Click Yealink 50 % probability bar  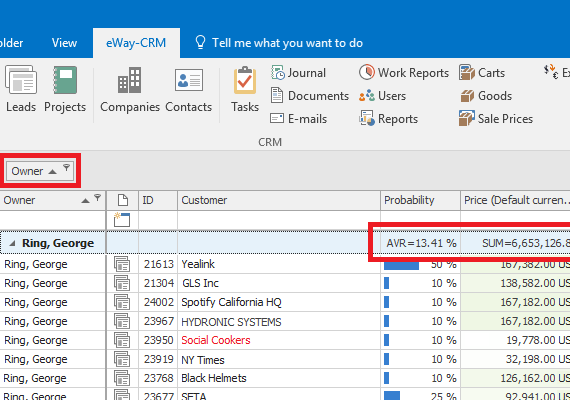[401, 265]
